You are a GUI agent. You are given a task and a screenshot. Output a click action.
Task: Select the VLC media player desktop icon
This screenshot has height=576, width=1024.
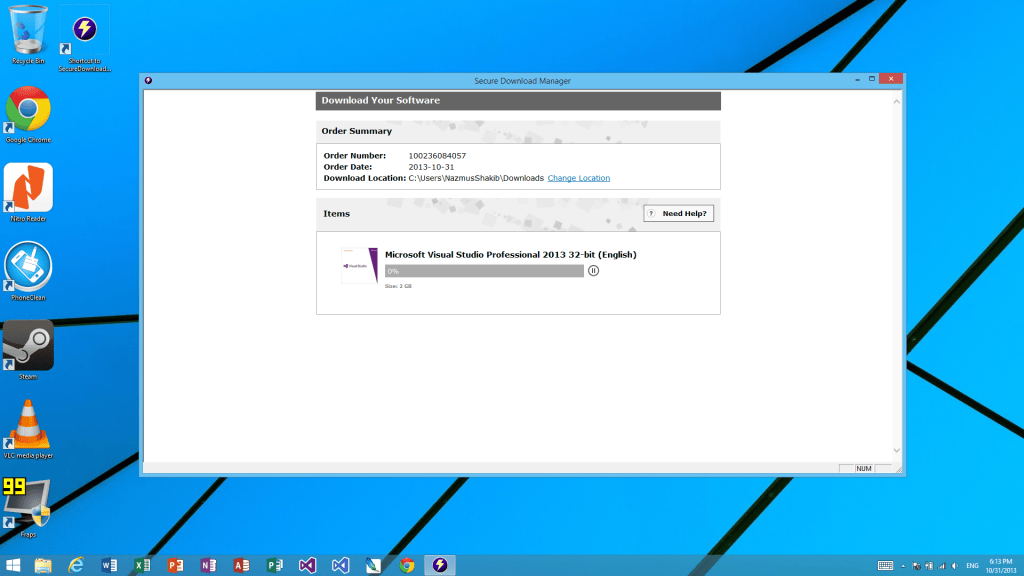pos(28,429)
